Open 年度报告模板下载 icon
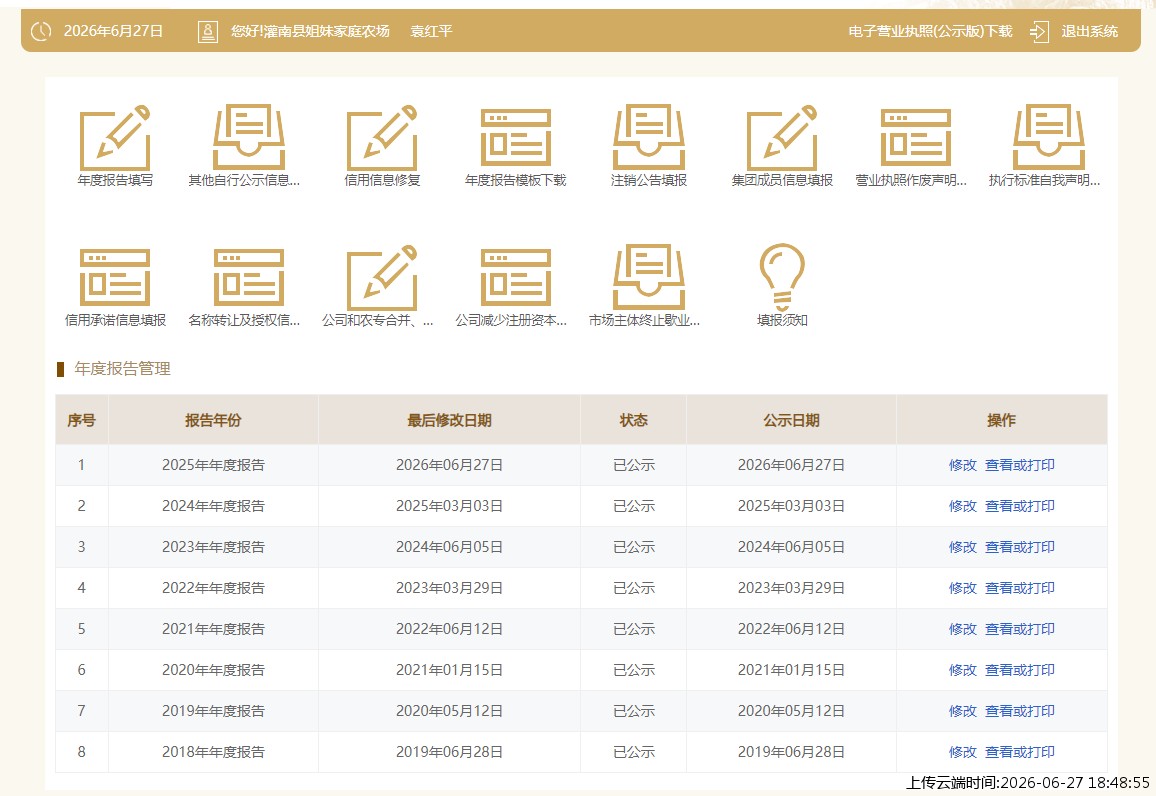The image size is (1156, 796). tap(515, 138)
